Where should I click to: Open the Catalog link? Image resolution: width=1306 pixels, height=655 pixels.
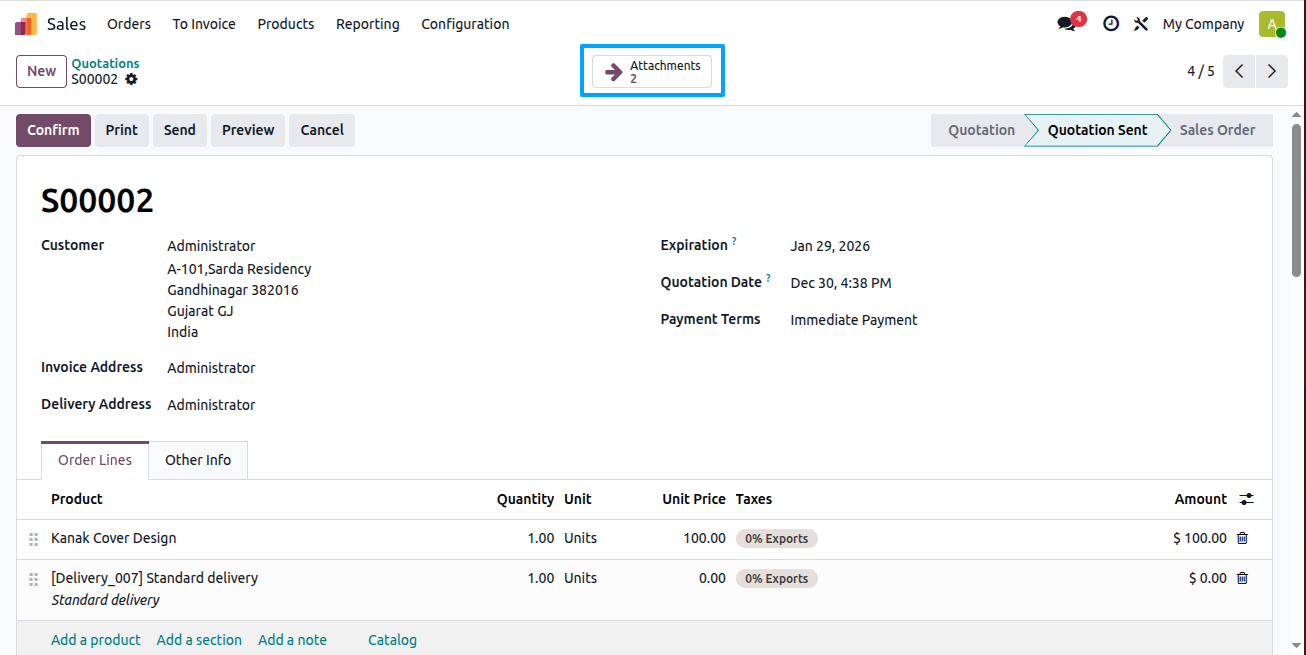[392, 640]
